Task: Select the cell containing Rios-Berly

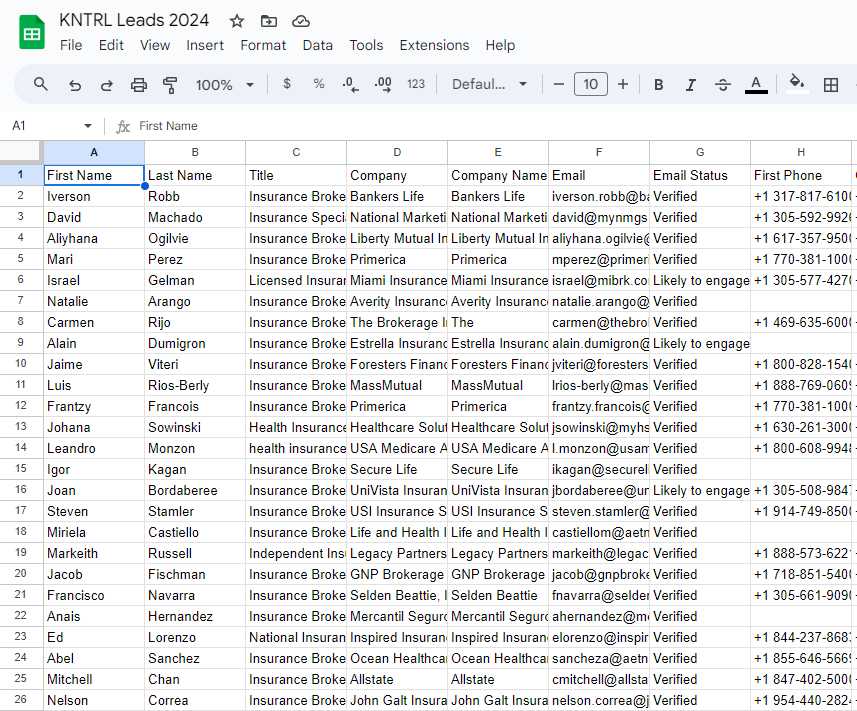Action: click(195, 385)
